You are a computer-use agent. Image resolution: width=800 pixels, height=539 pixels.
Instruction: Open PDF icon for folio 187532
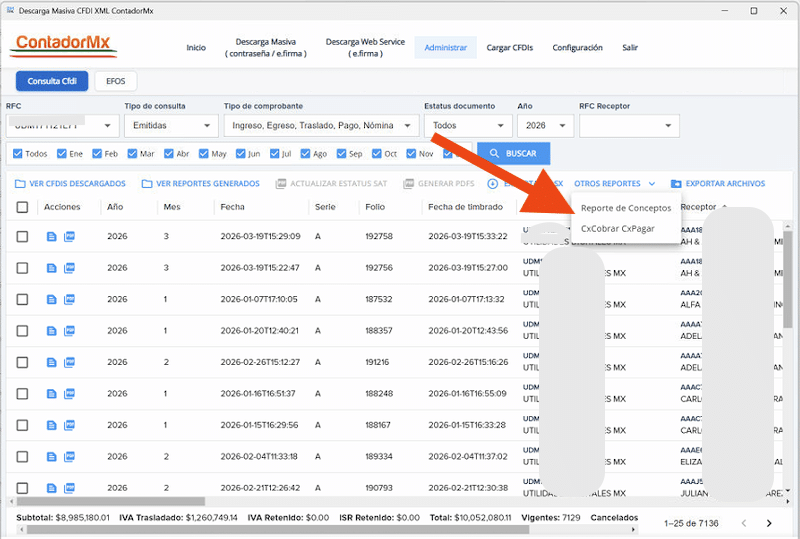coord(70,299)
